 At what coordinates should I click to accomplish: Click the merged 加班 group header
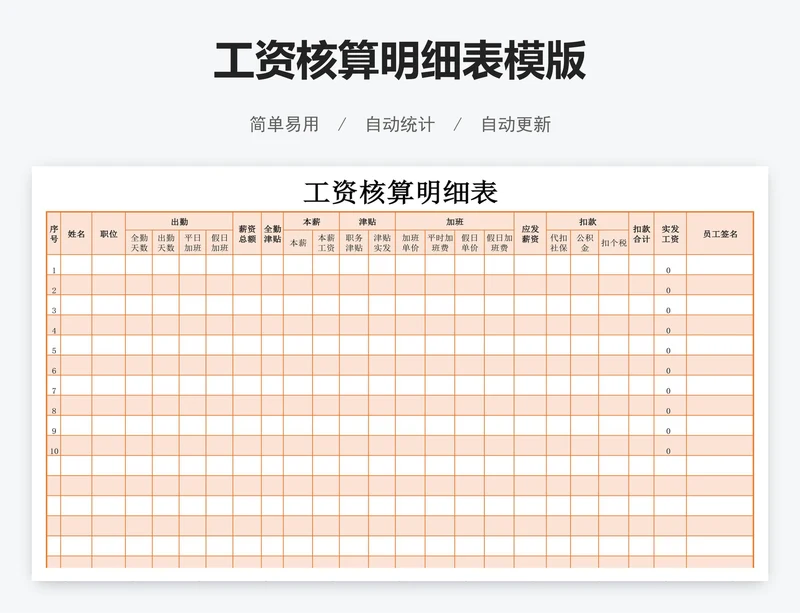point(455,222)
